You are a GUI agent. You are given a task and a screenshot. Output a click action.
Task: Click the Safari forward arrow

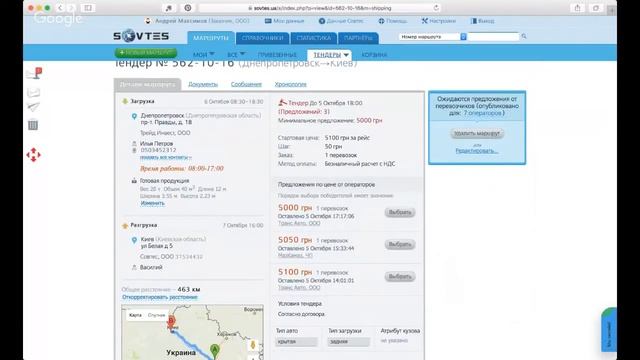[x=71, y=8]
